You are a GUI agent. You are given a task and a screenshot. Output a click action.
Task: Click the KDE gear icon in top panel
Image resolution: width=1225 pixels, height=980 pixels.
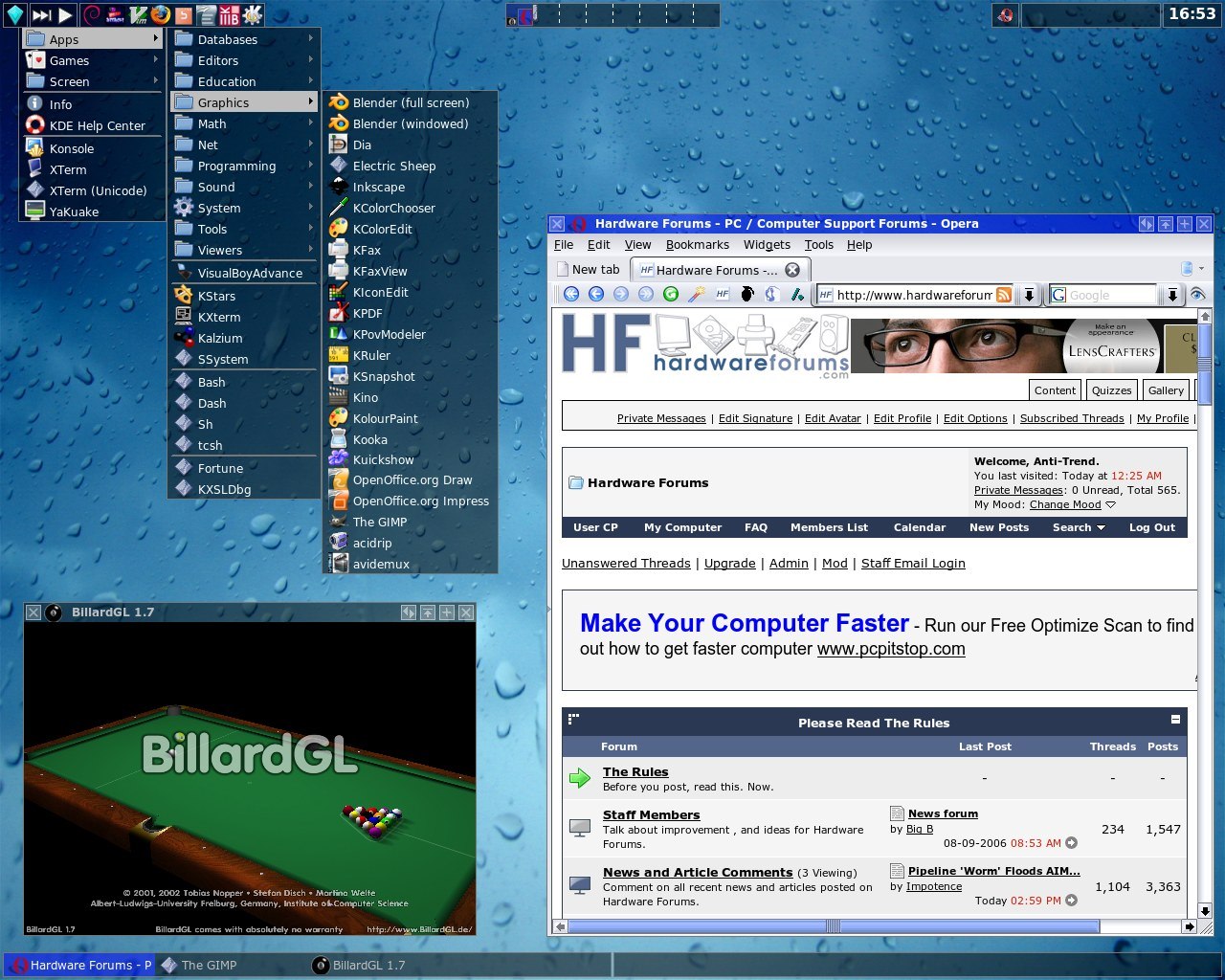point(253,14)
